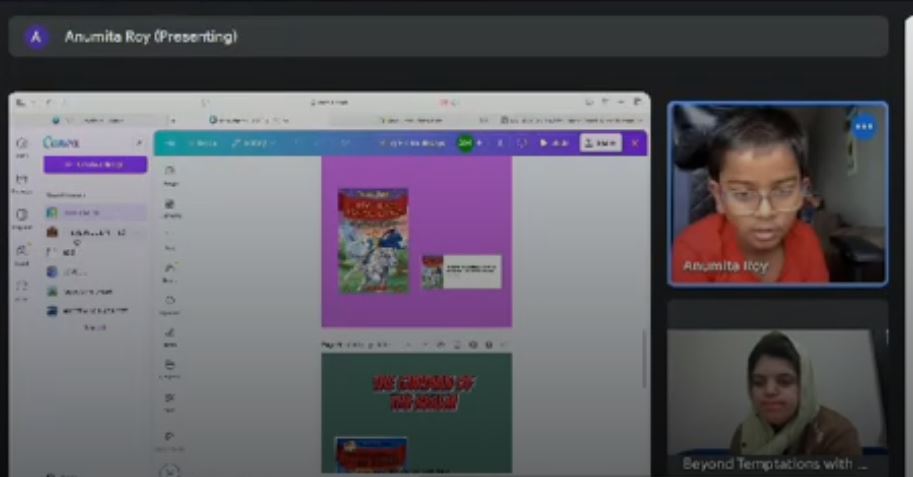Screen dimensions: 913x477
Task: Open Apps icon in Canva left navigation
Action: click(22, 290)
